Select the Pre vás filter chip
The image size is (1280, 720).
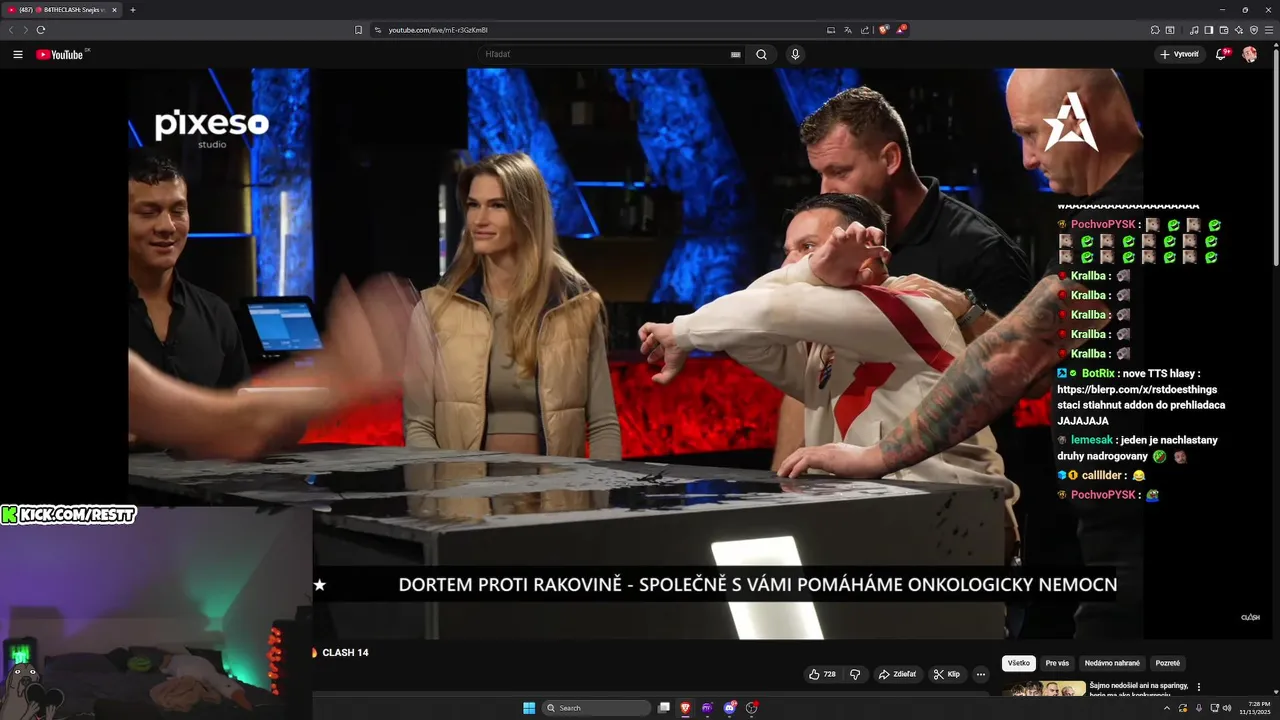pyautogui.click(x=1057, y=663)
